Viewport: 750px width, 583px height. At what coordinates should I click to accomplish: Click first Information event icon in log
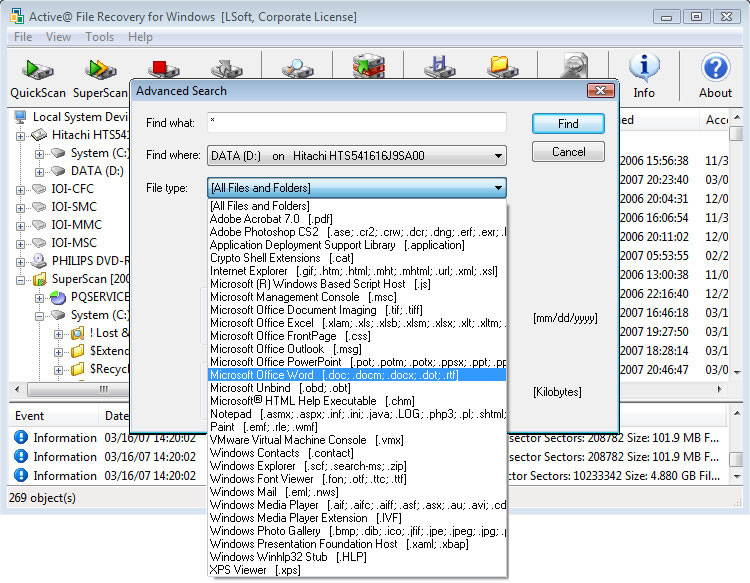(20, 437)
